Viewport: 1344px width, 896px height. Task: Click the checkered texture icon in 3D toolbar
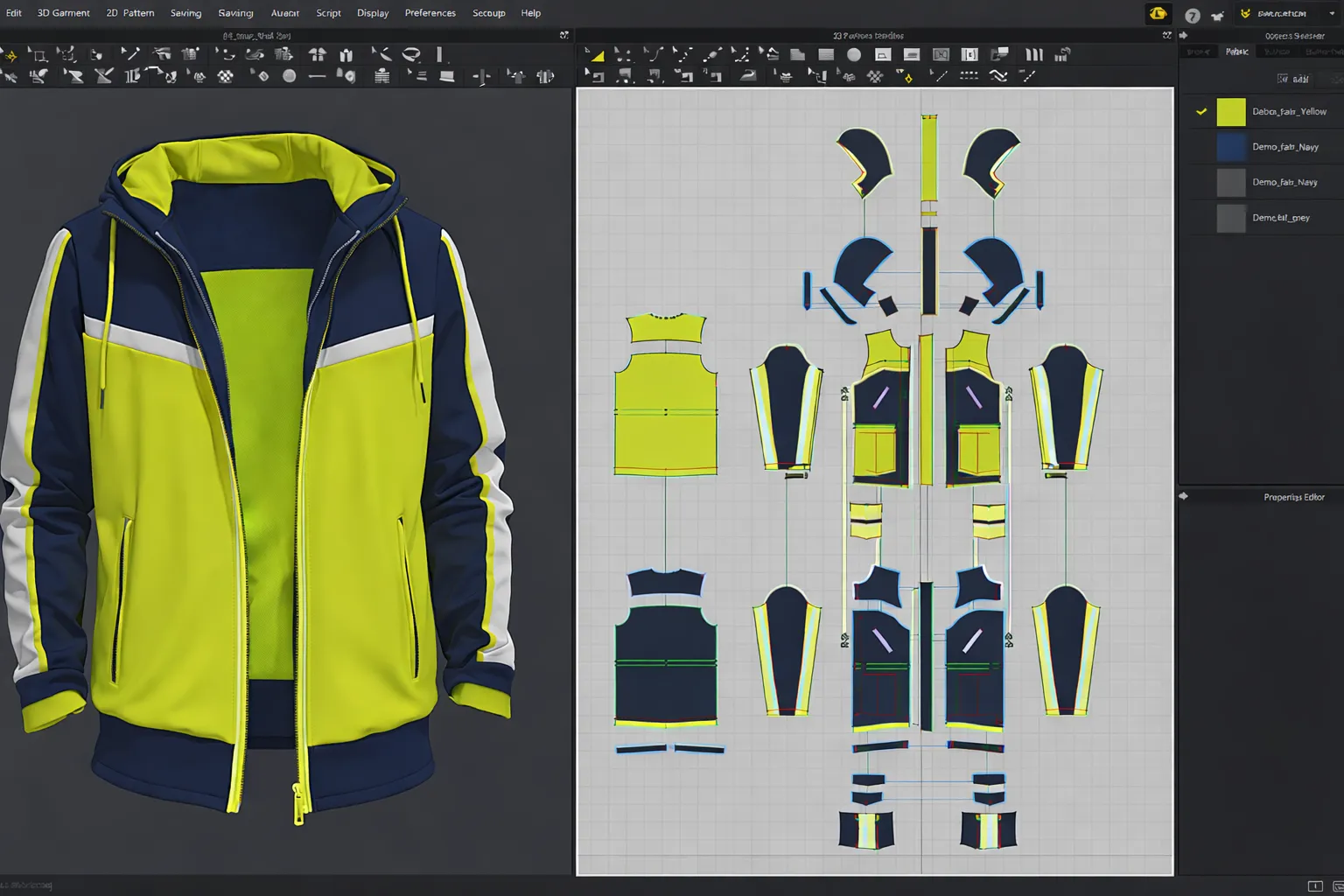click(226, 77)
